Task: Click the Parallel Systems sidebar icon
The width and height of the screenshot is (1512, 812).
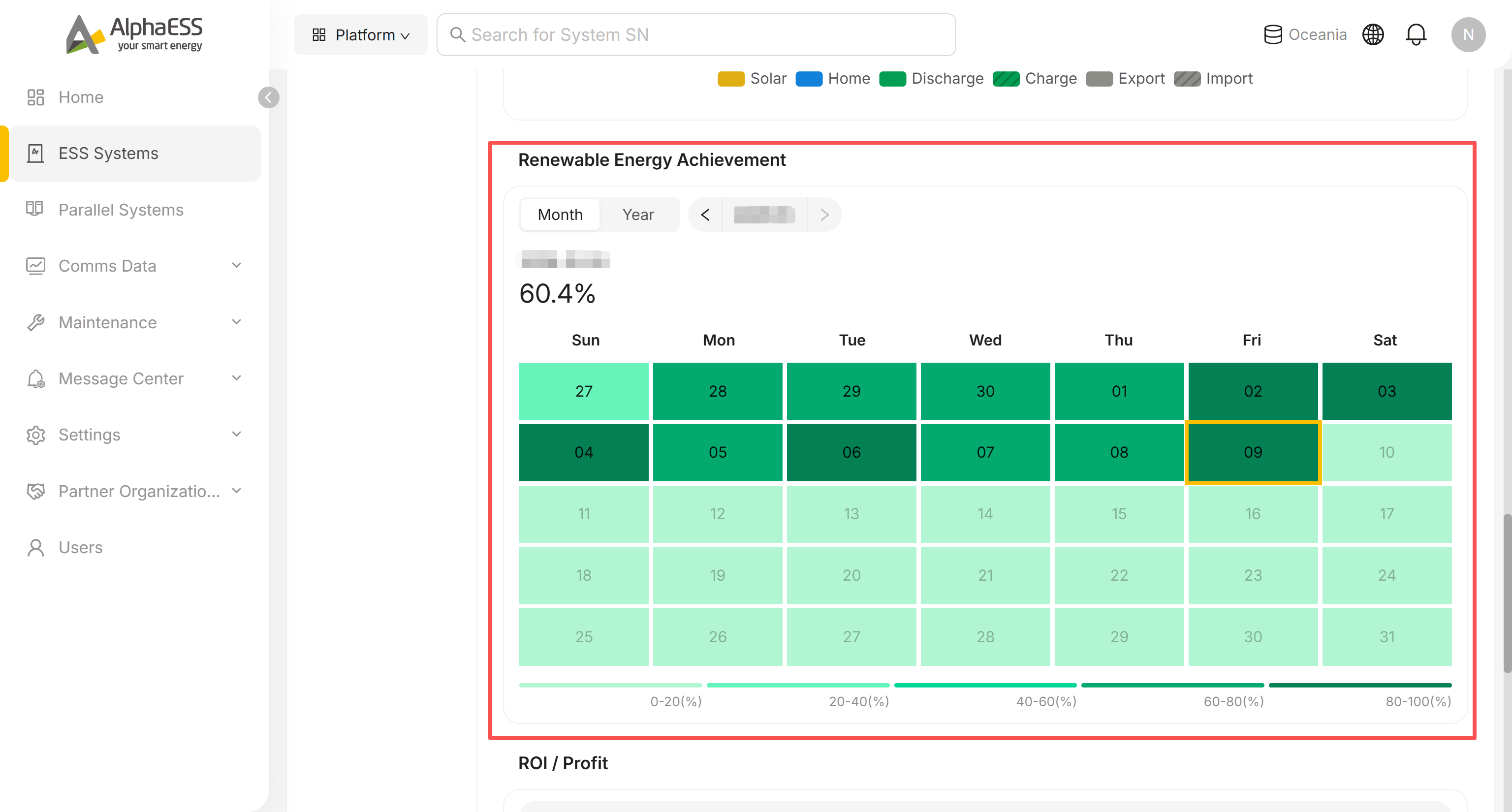Action: coord(35,210)
